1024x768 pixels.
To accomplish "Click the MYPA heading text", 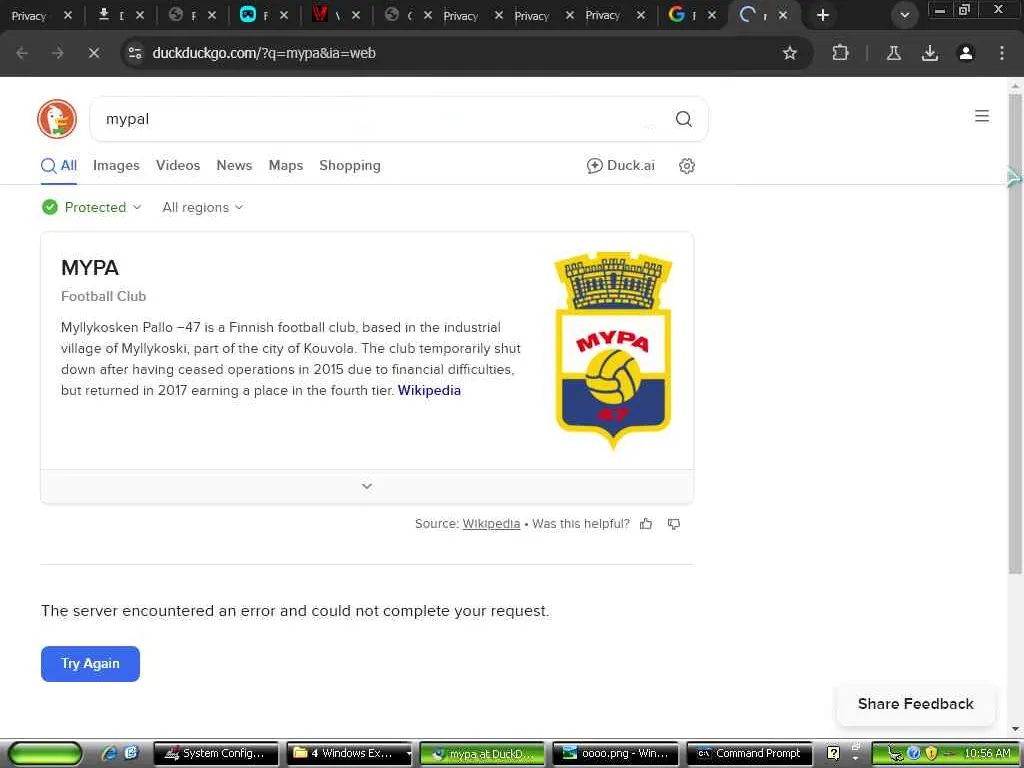I will (x=89, y=268).
